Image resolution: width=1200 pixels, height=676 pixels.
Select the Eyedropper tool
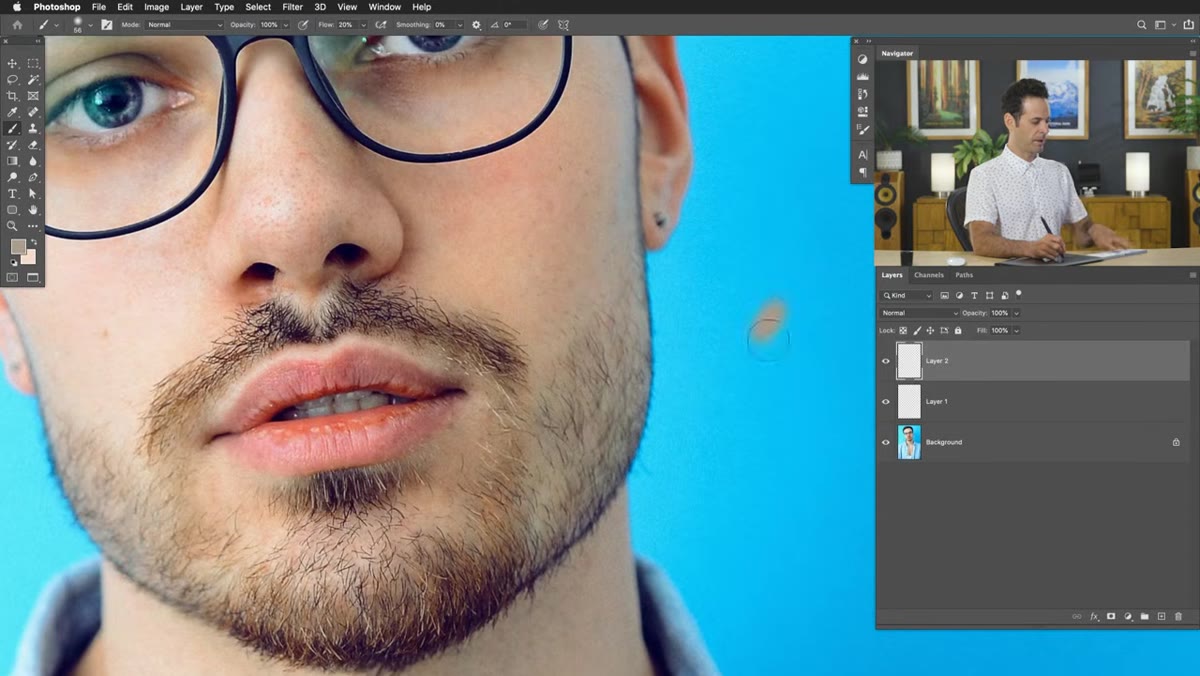[13, 112]
